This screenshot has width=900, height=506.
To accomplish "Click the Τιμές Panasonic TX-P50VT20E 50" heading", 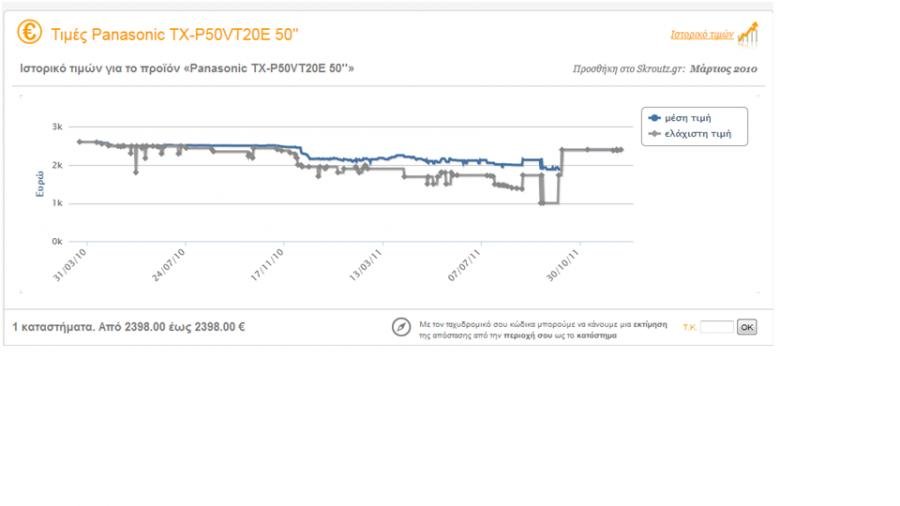I will point(174,34).
